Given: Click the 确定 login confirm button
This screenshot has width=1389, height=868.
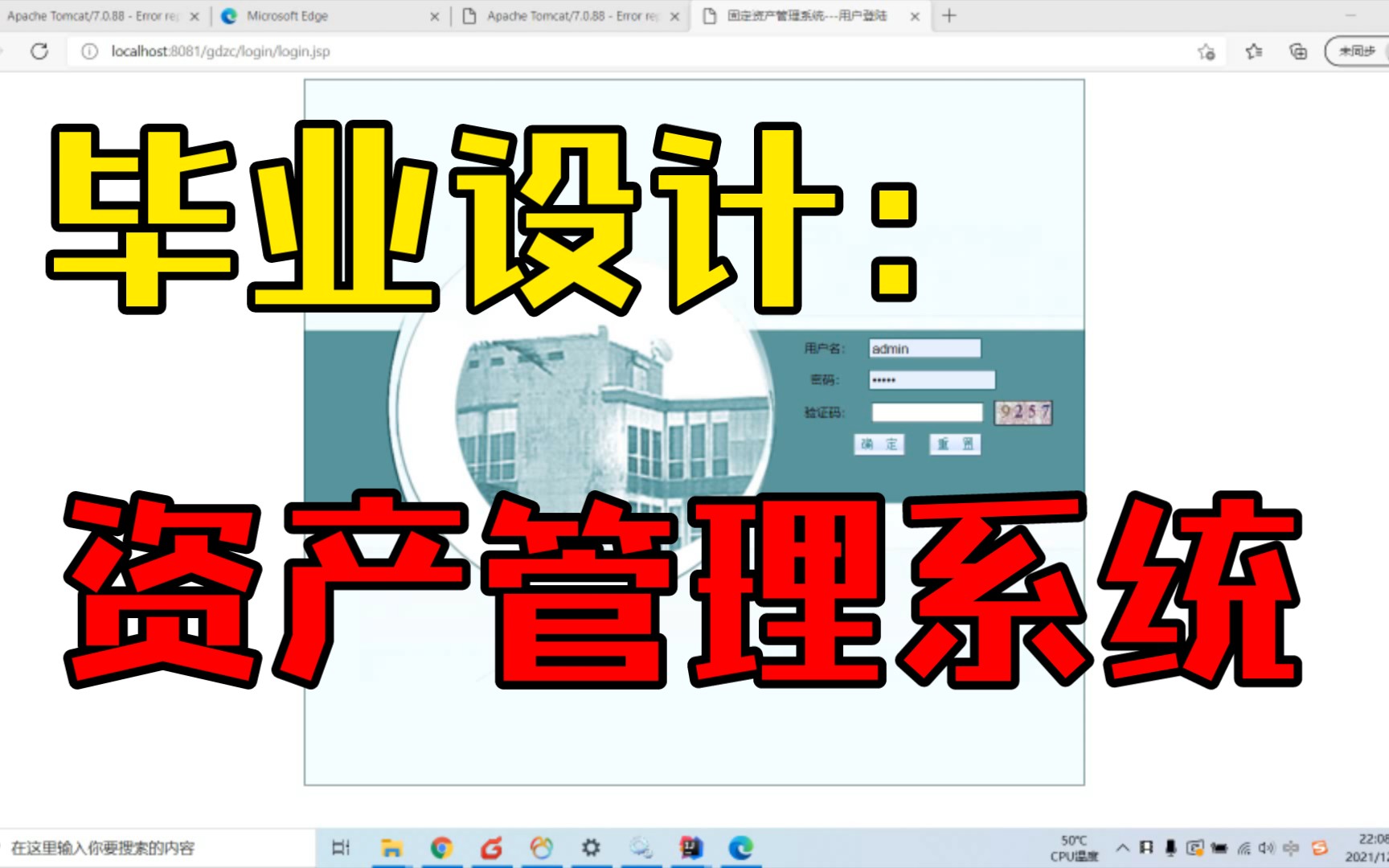Looking at the screenshot, I should [879, 444].
